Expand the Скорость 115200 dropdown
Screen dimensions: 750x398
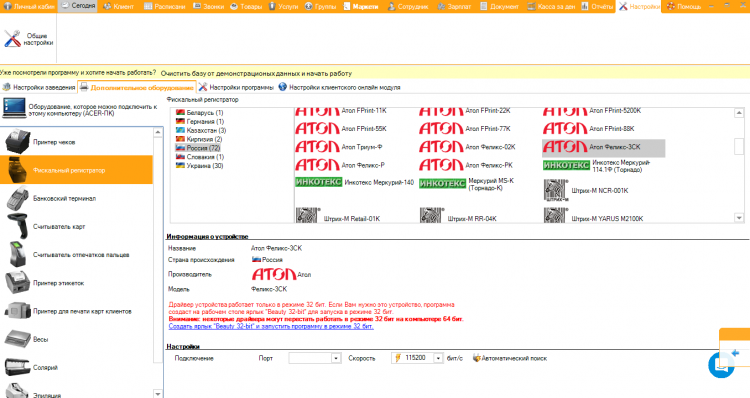(438, 358)
